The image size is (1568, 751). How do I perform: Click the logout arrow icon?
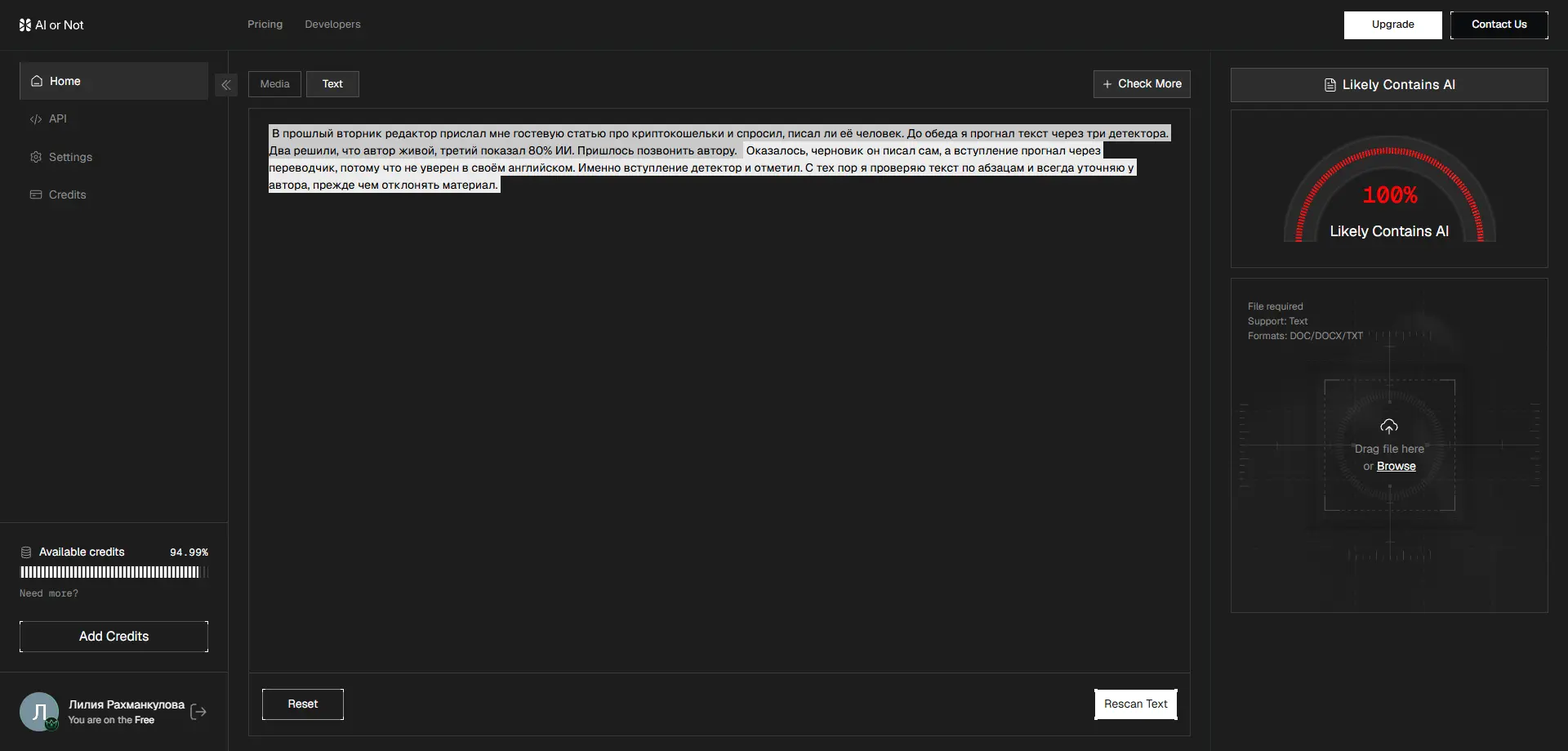(x=198, y=713)
